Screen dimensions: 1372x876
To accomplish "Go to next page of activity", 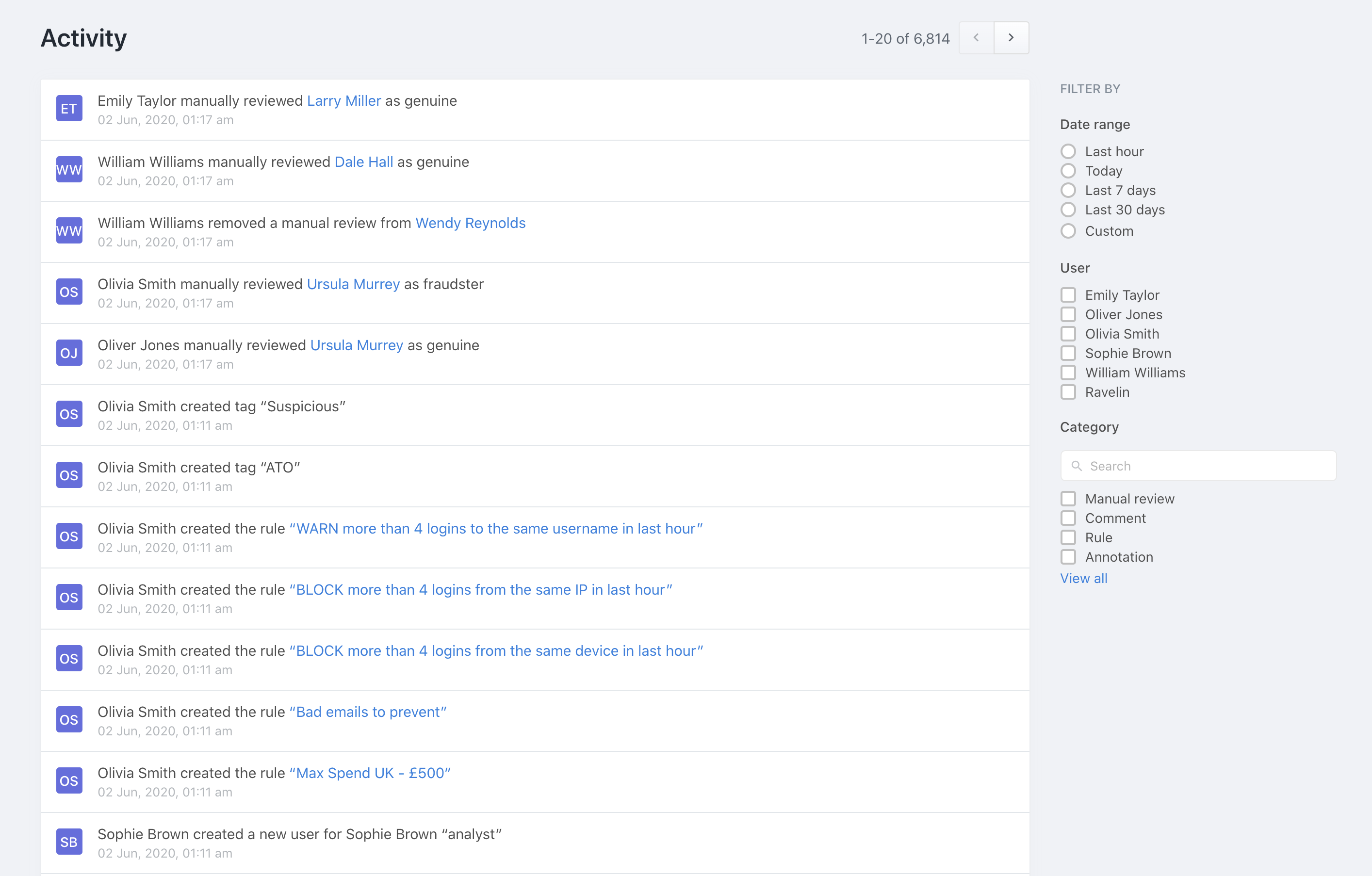I will coord(1011,38).
